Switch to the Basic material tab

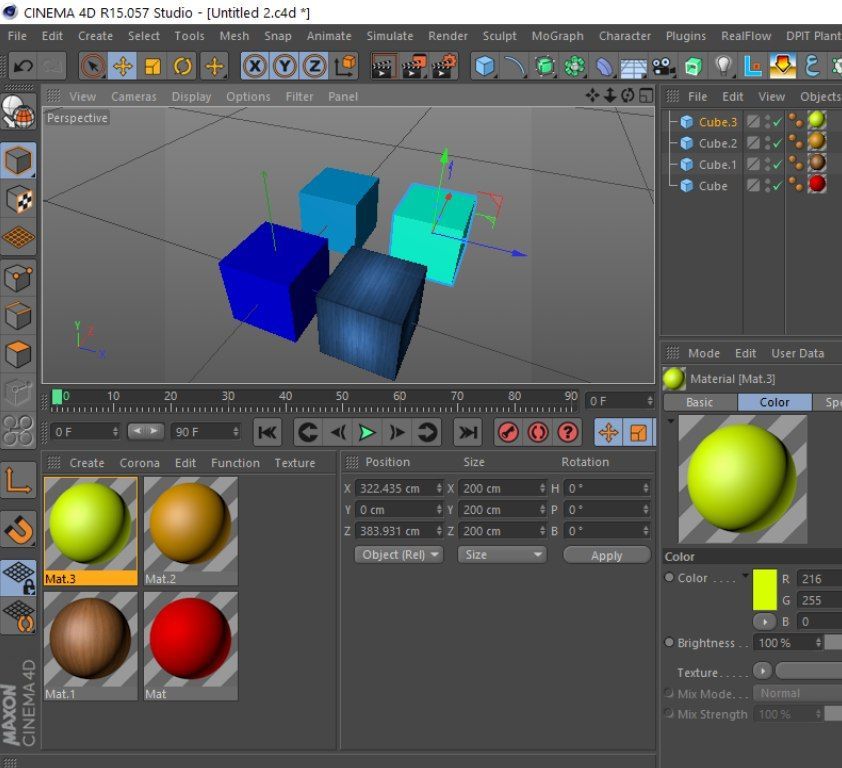point(700,402)
